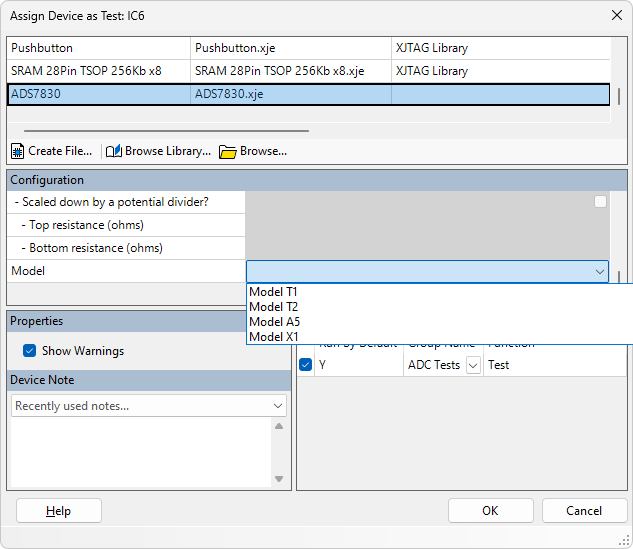Click the Browse Library book icon
This screenshot has height=549, width=633.
pyautogui.click(x=114, y=151)
